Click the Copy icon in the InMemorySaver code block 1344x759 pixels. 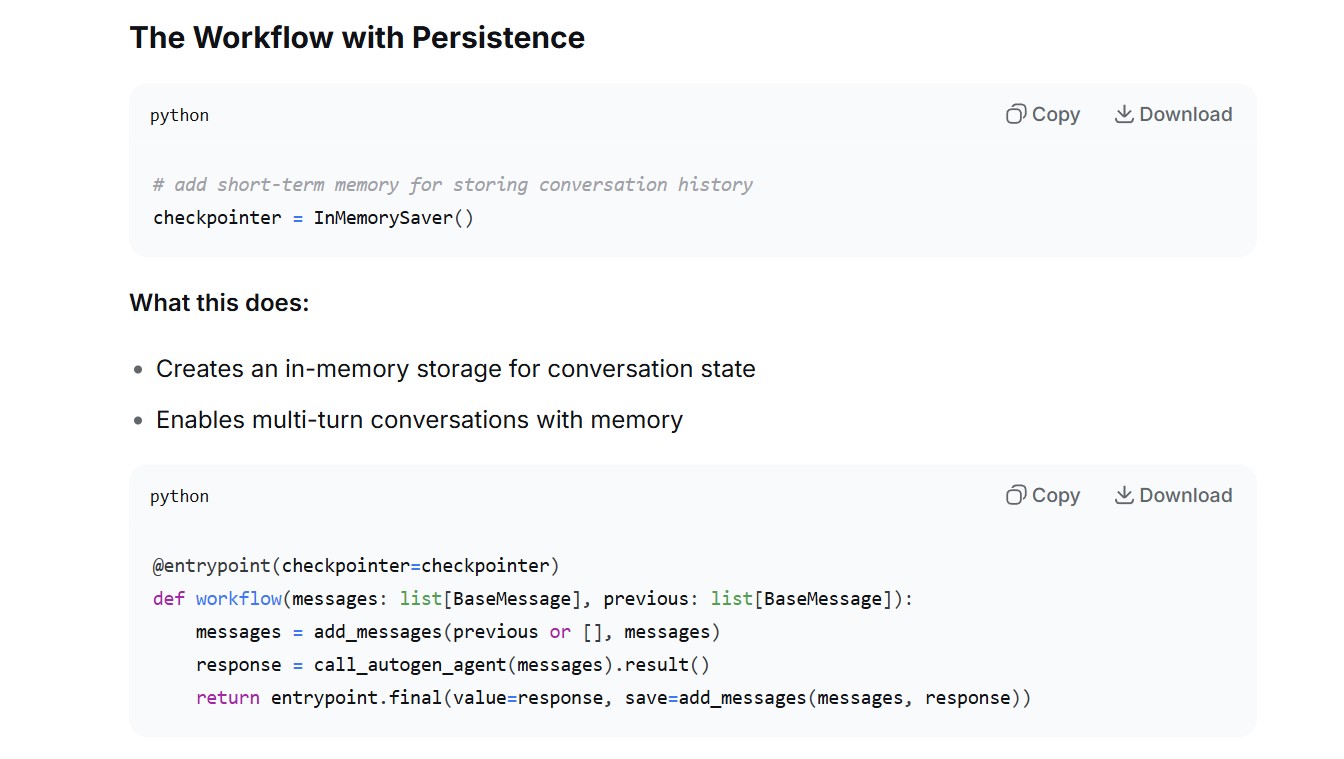(1016, 114)
